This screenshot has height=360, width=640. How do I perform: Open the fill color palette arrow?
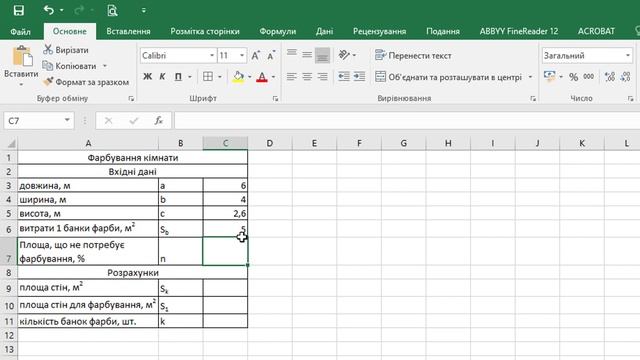(249, 77)
